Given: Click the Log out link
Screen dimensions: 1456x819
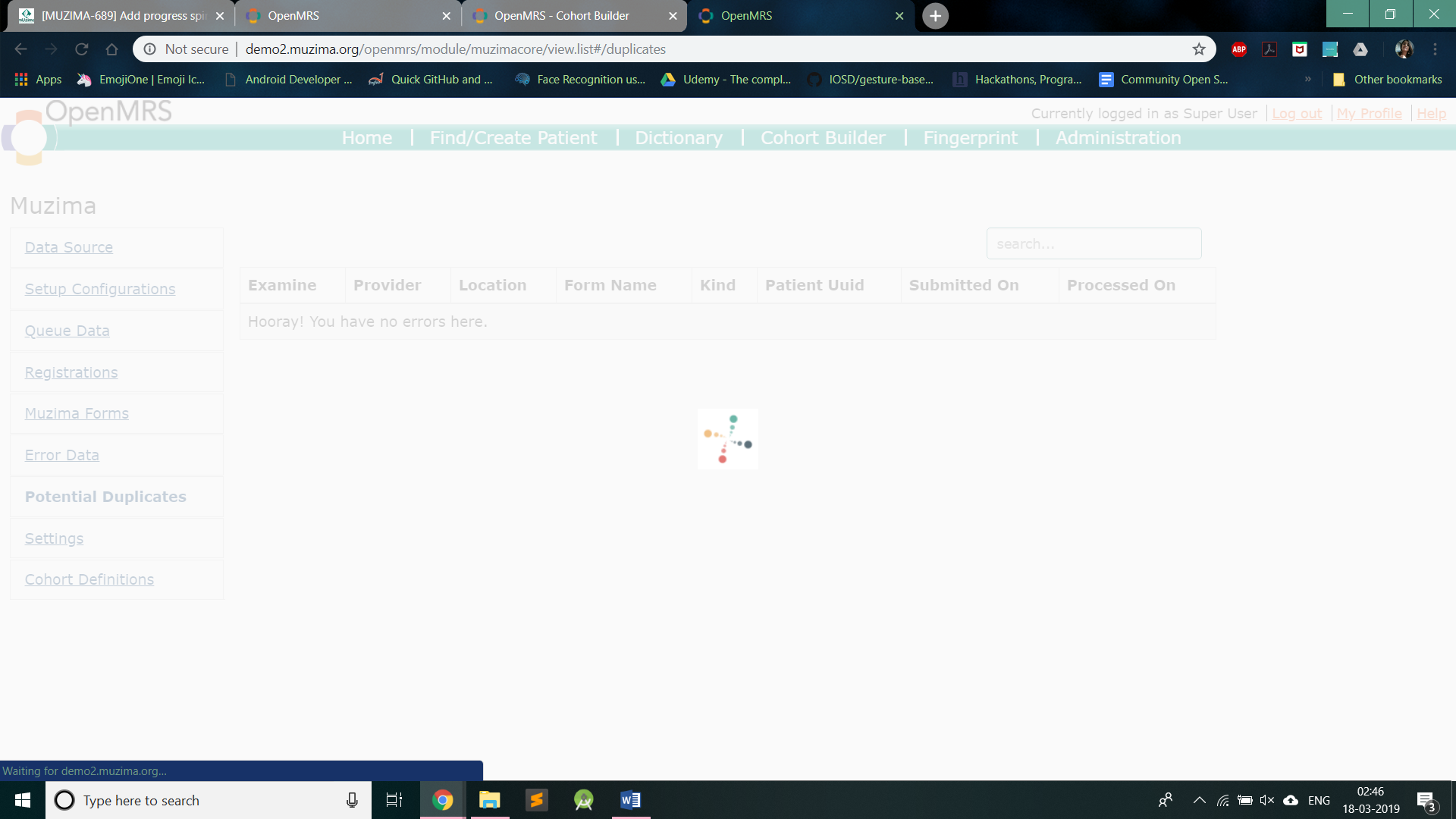Looking at the screenshot, I should tap(1297, 114).
